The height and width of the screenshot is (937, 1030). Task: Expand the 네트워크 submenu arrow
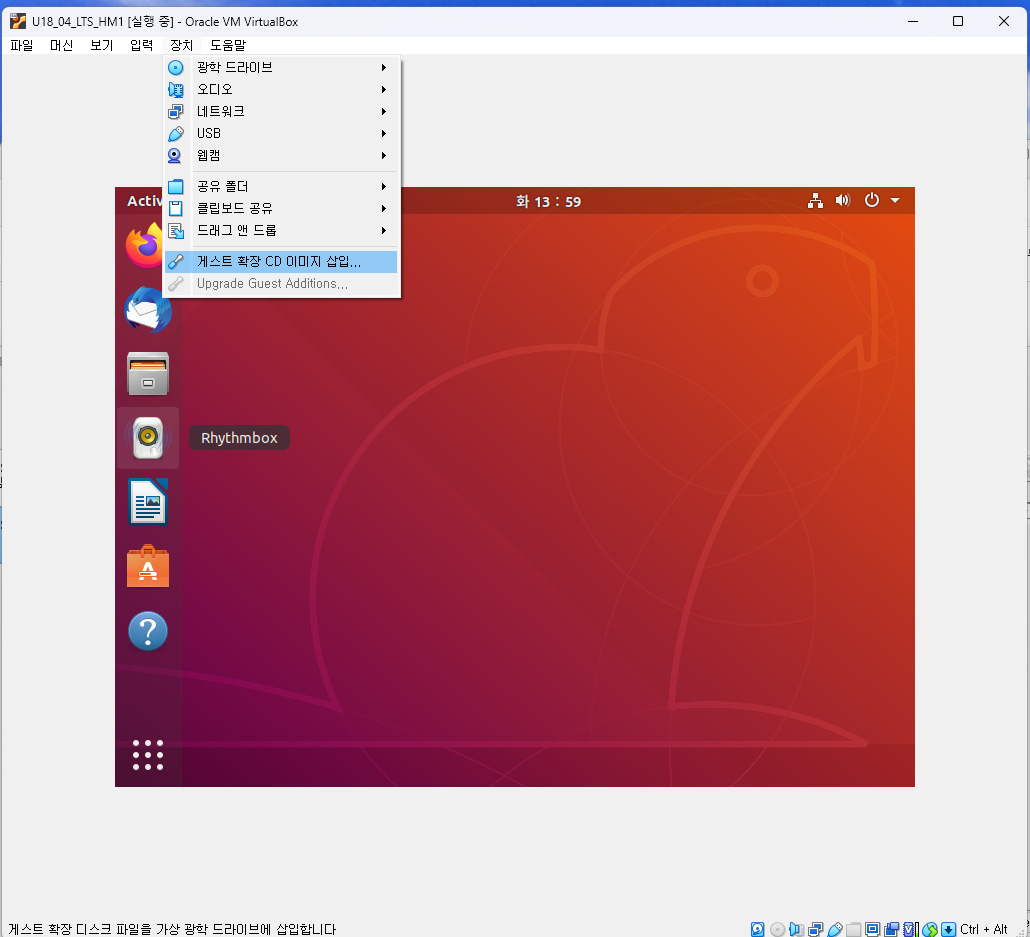click(384, 111)
